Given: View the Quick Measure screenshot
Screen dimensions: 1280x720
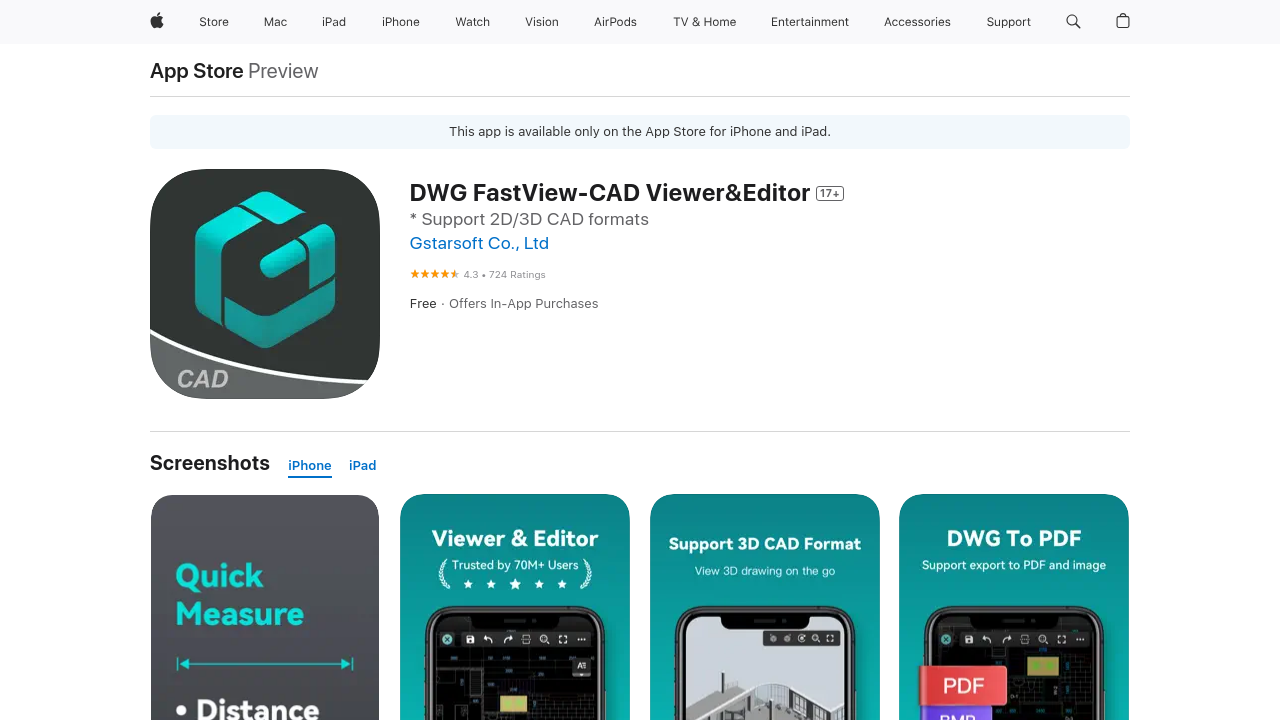Looking at the screenshot, I should click(265, 607).
